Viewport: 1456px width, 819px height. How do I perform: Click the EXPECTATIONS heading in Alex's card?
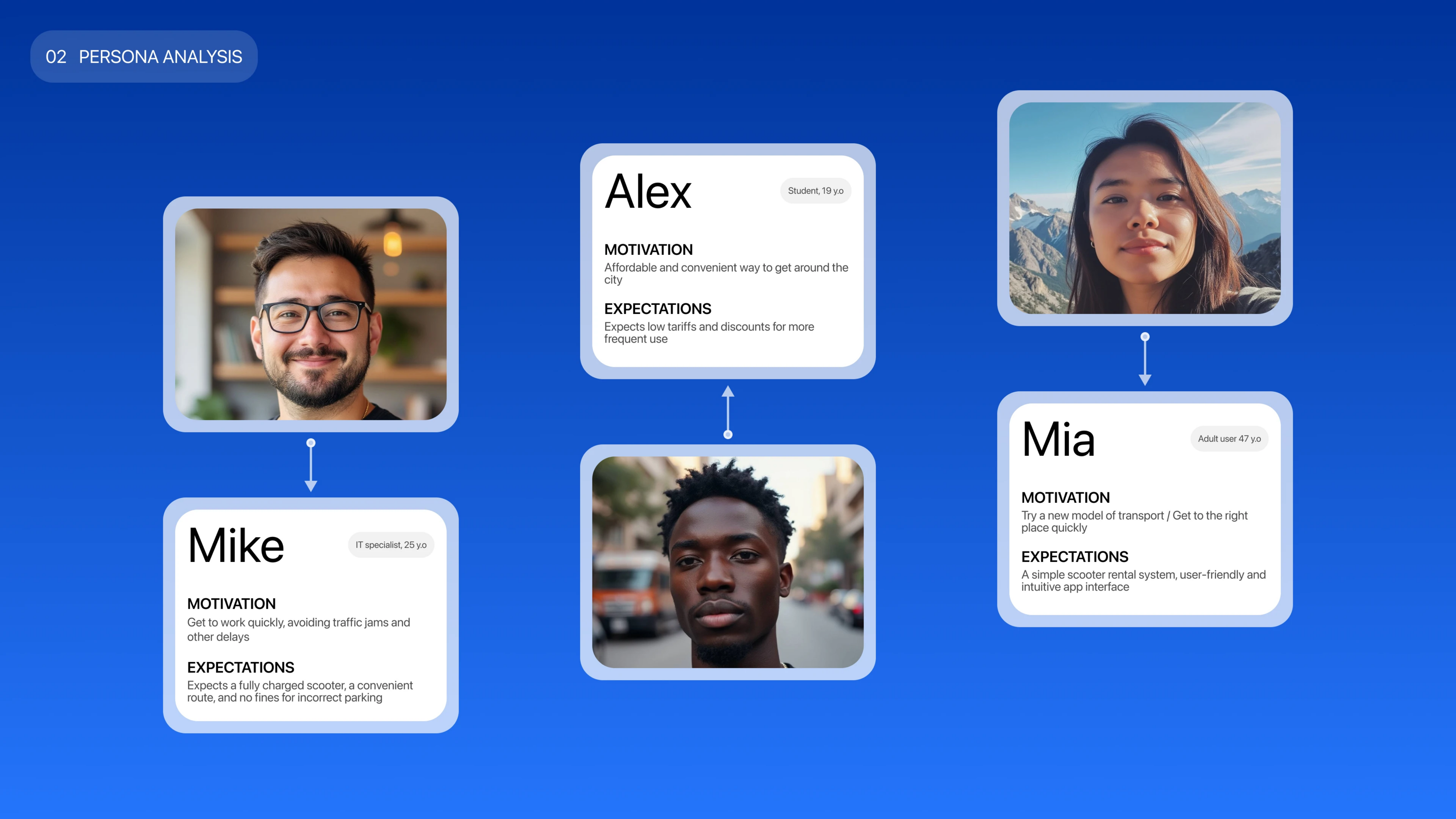coord(657,308)
